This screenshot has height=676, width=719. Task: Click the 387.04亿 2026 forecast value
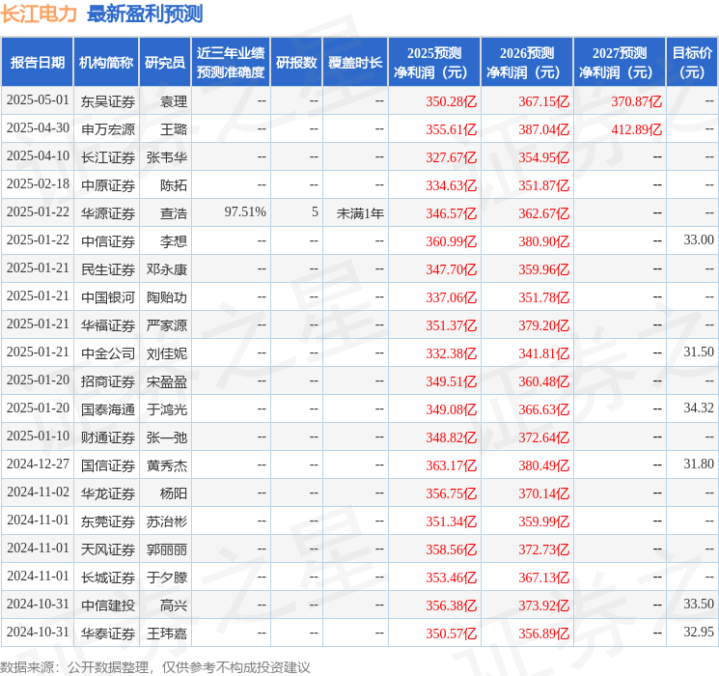(544, 129)
